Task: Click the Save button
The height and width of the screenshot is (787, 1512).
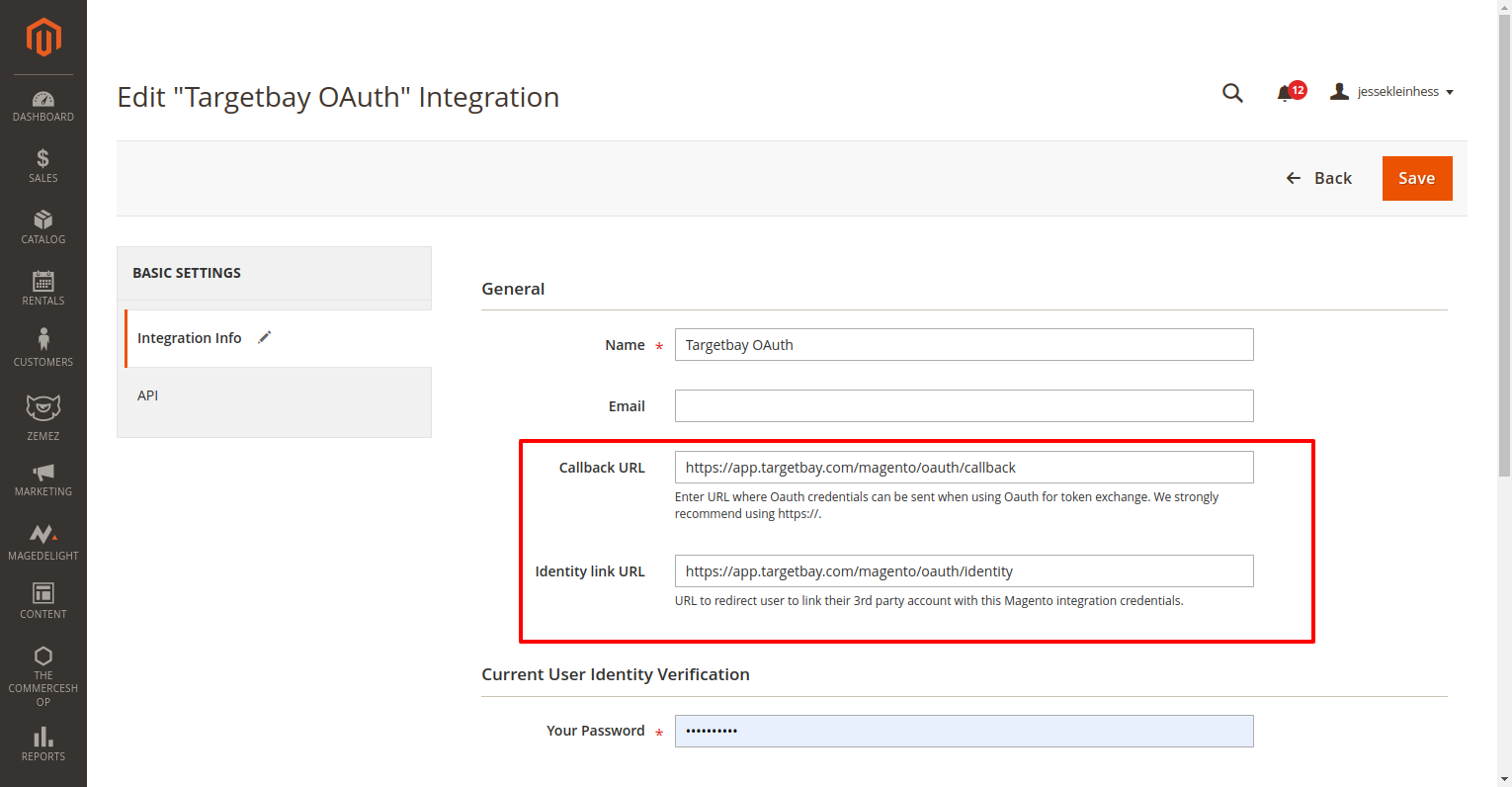Action: click(1417, 178)
